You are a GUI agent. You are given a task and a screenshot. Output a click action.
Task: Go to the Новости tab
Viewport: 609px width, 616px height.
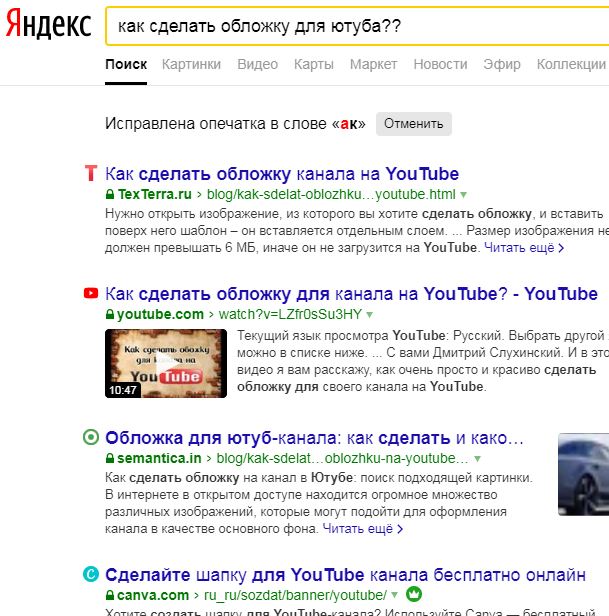tap(440, 64)
